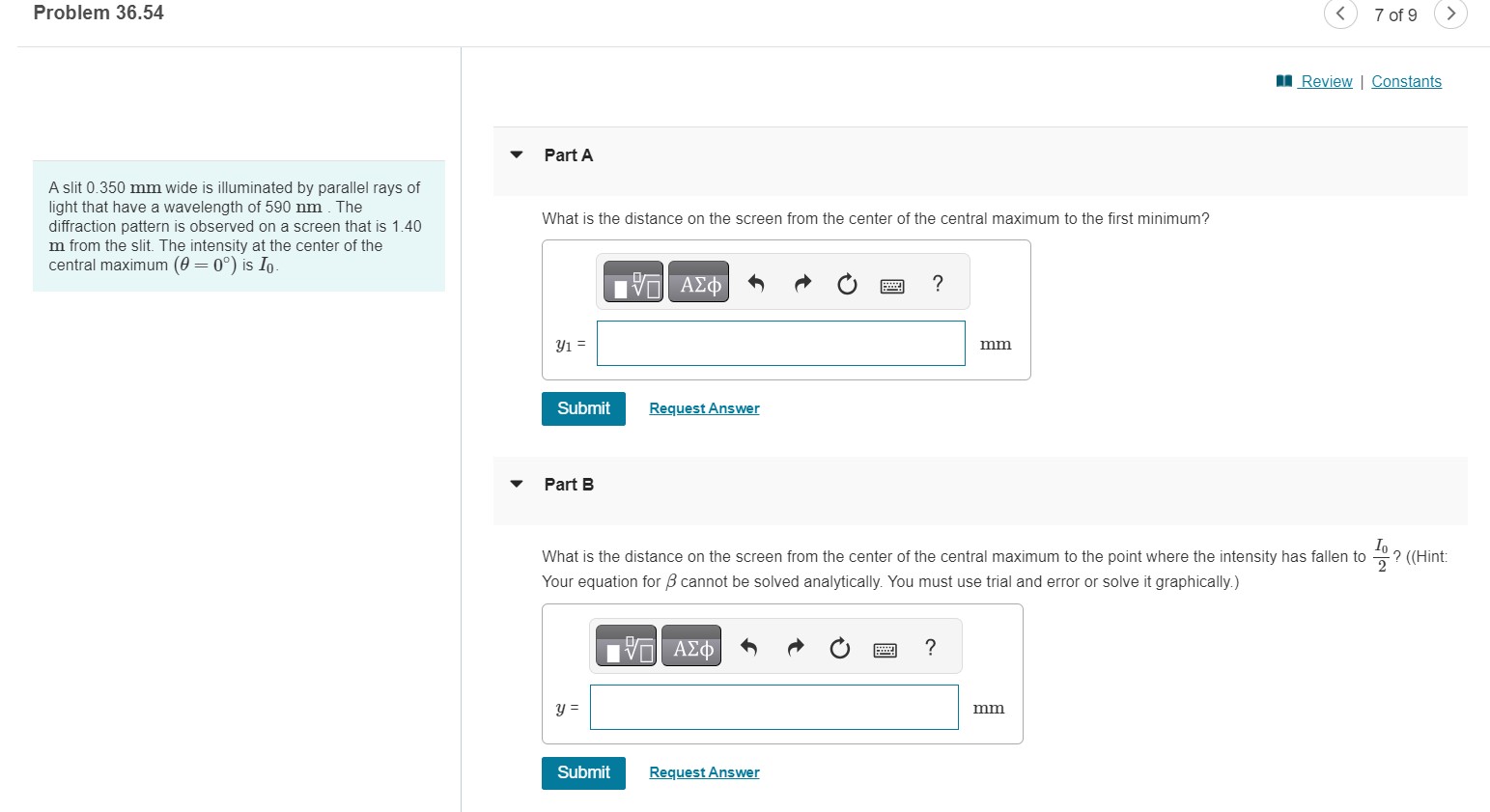Click the Part B heading label
This screenshot has height=812, width=1490.
pyautogui.click(x=569, y=485)
